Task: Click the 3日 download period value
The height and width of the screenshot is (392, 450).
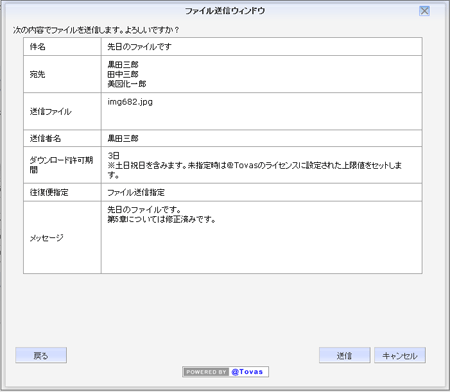Action: (x=113, y=156)
